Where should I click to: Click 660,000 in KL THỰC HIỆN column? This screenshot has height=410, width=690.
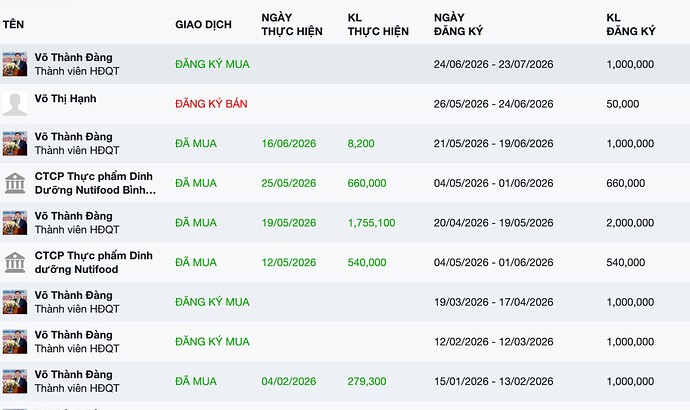click(x=367, y=183)
